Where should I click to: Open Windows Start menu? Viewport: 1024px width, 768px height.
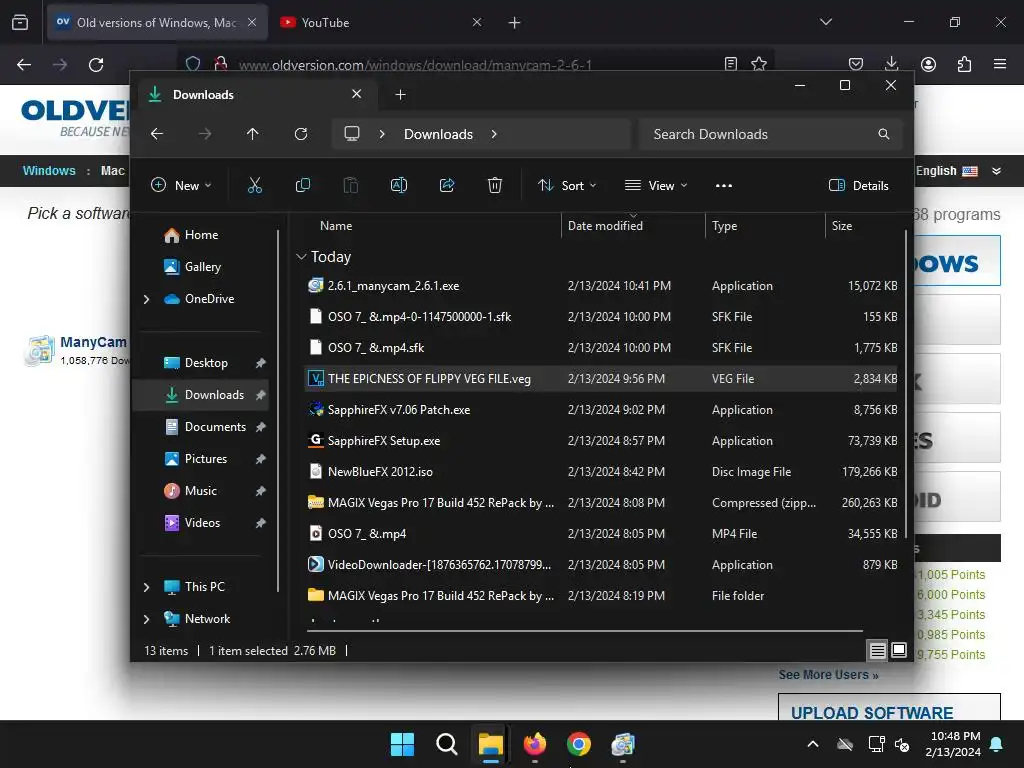click(402, 744)
